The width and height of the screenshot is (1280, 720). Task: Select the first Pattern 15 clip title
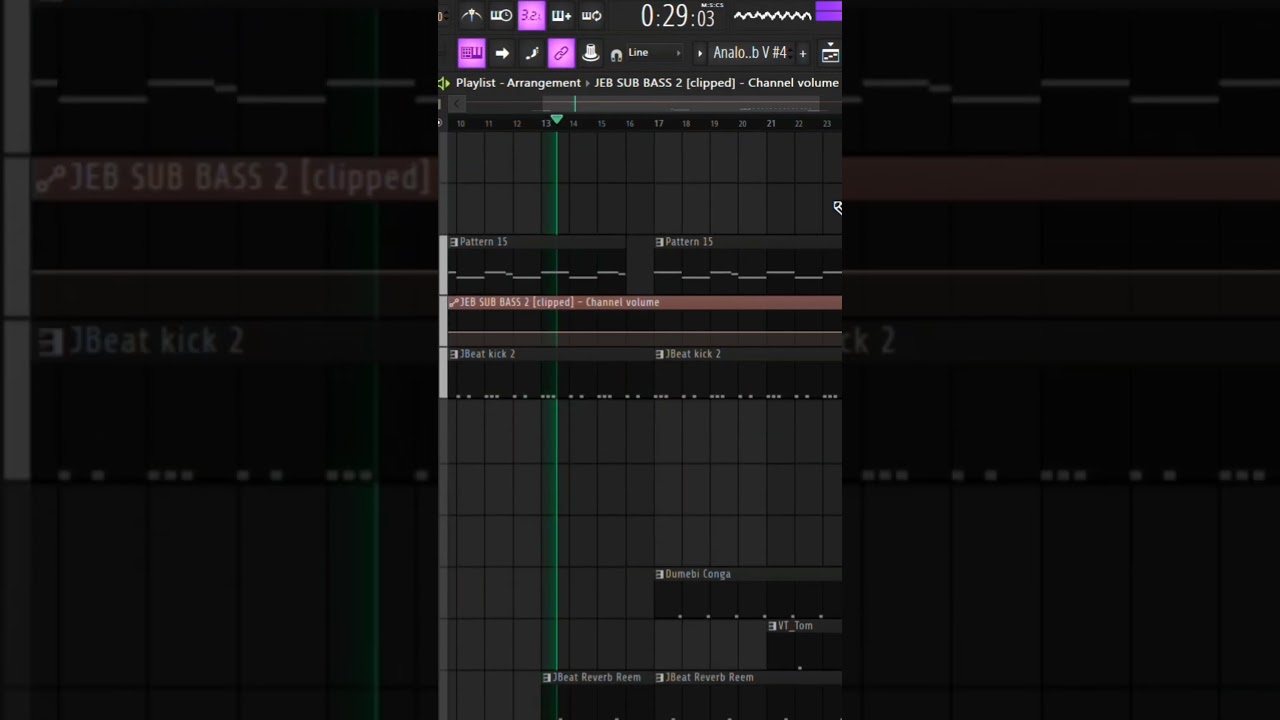pyautogui.click(x=484, y=242)
